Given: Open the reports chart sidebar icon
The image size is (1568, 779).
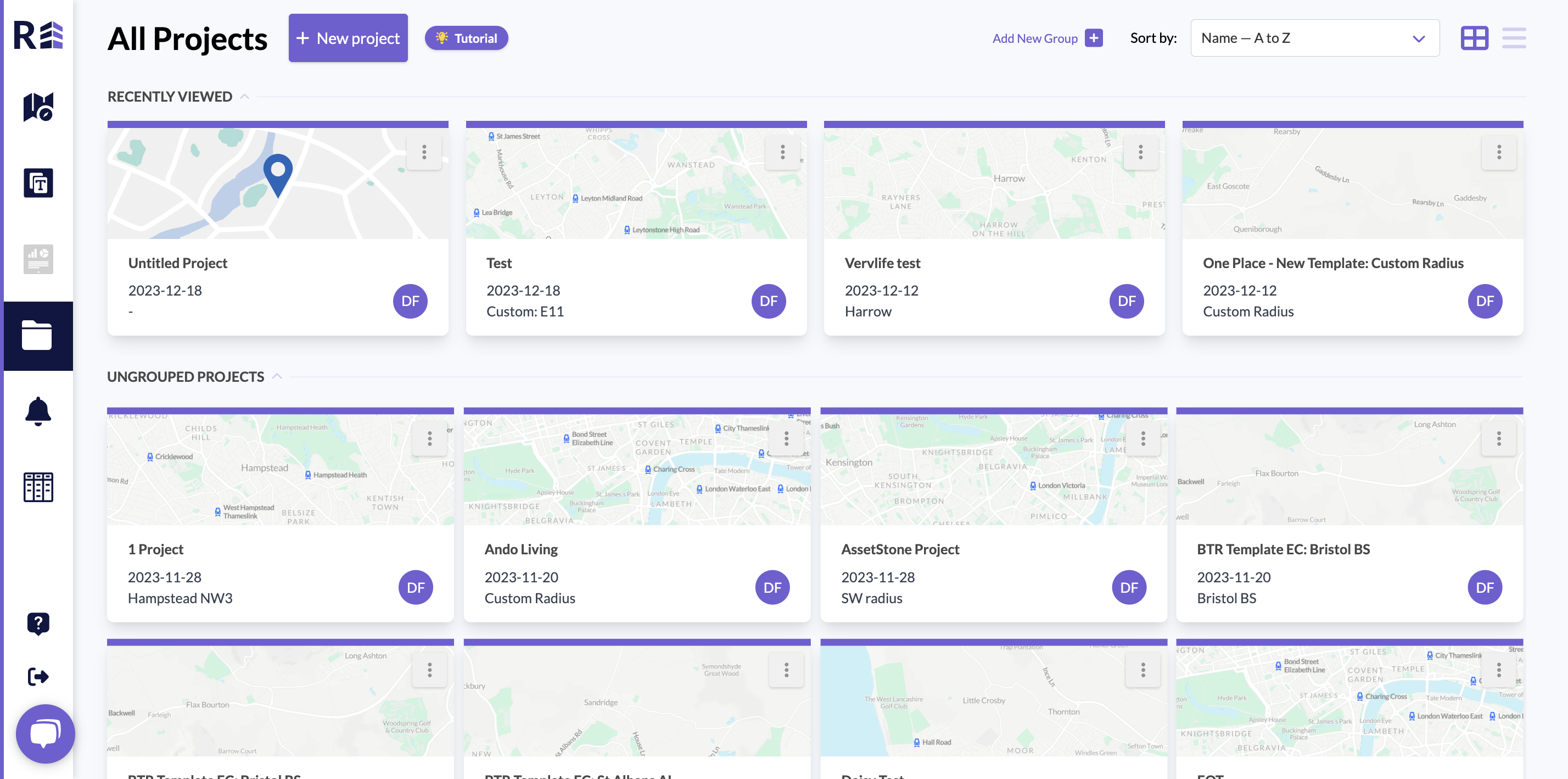Looking at the screenshot, I should click(x=38, y=259).
